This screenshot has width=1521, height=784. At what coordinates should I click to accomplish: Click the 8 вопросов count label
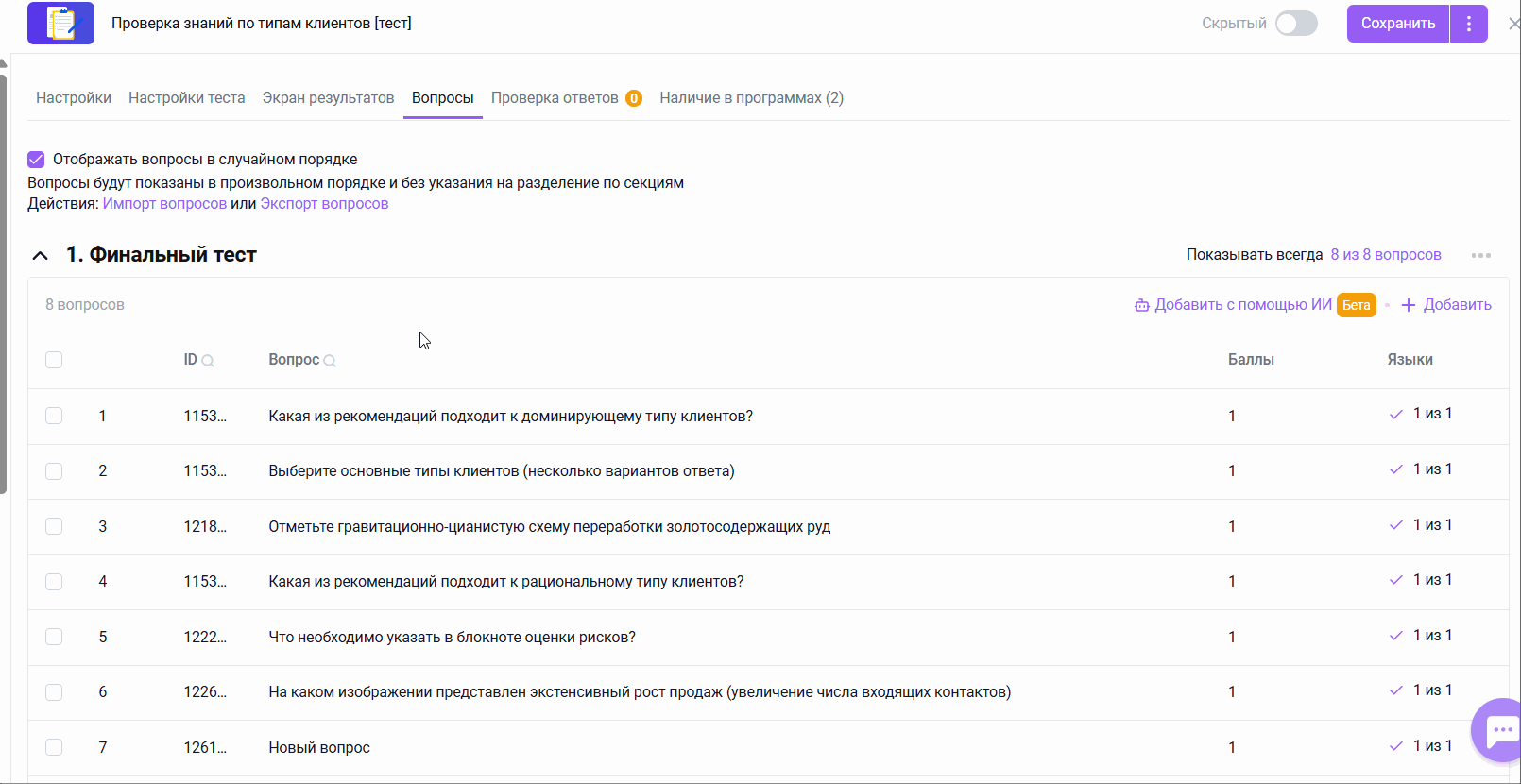click(85, 305)
